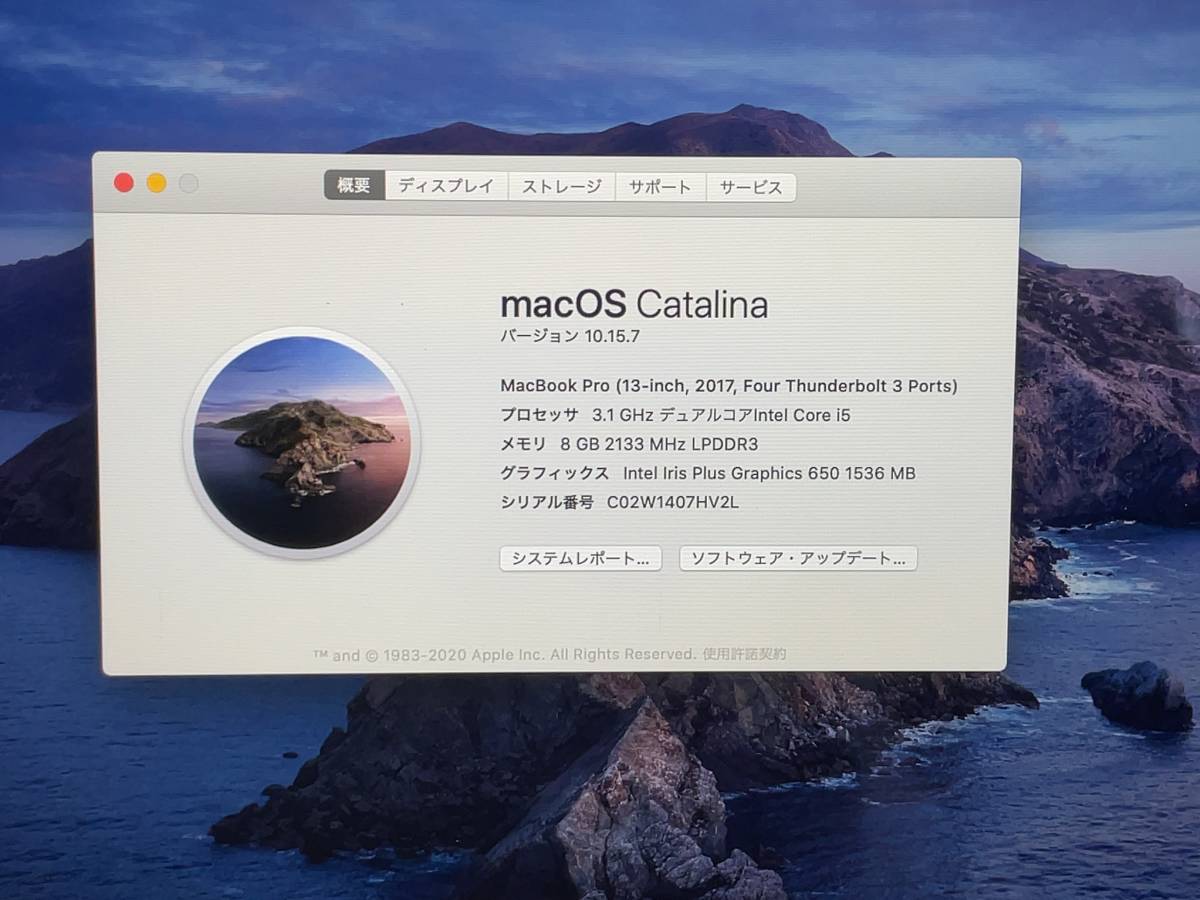Show the サービス tab
Viewport: 1200px width, 900px height.
(751, 187)
